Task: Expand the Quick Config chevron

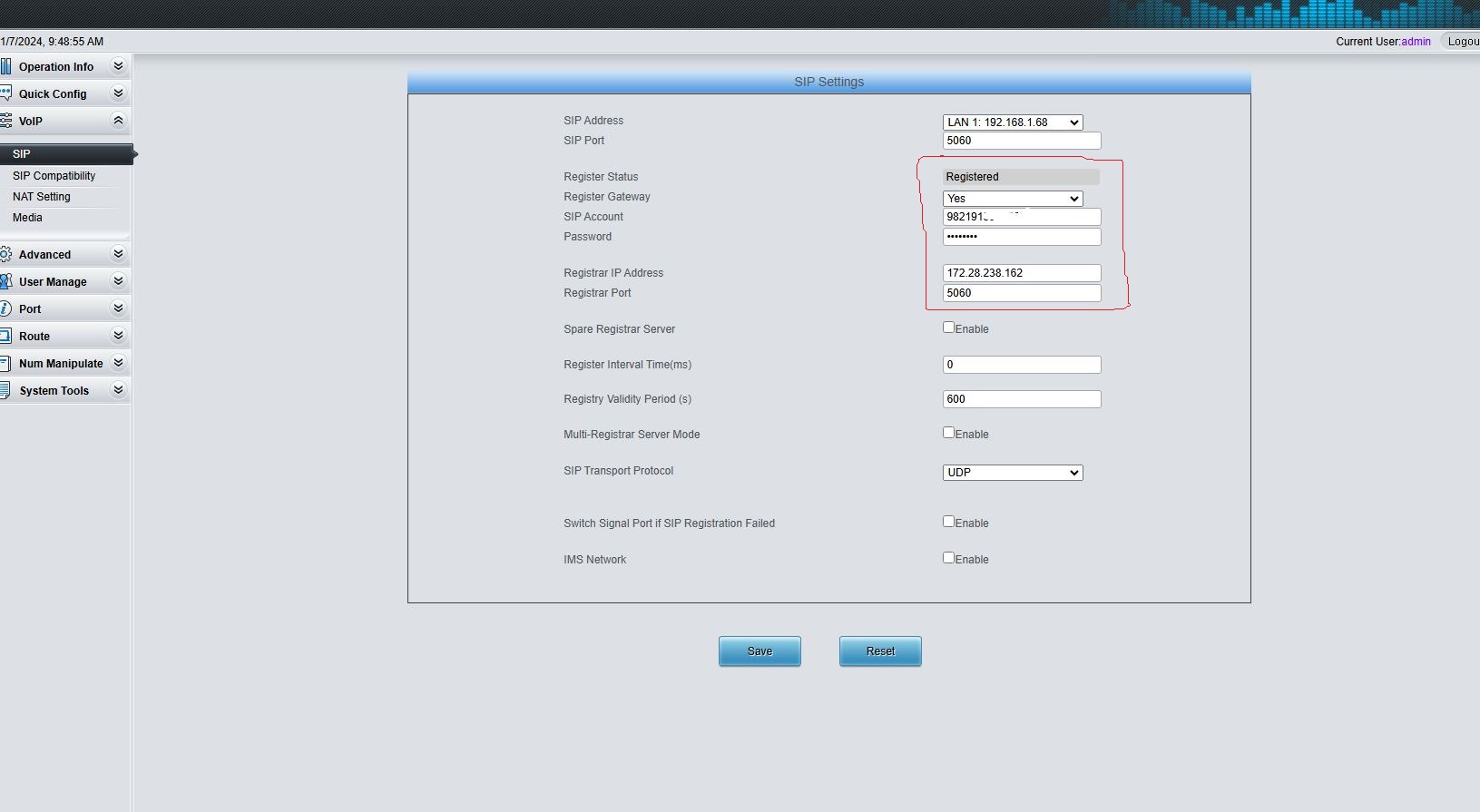Action: (x=118, y=93)
